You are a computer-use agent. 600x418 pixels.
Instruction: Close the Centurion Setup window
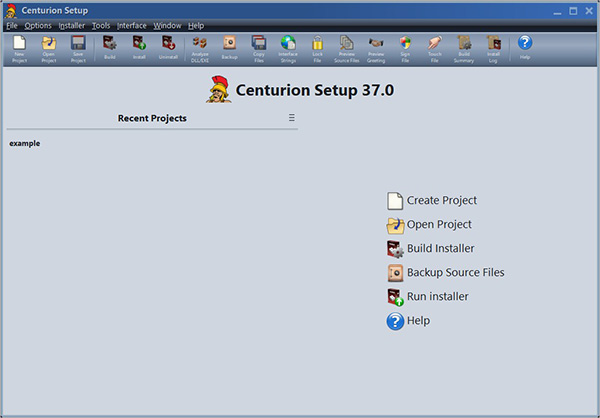(x=589, y=11)
